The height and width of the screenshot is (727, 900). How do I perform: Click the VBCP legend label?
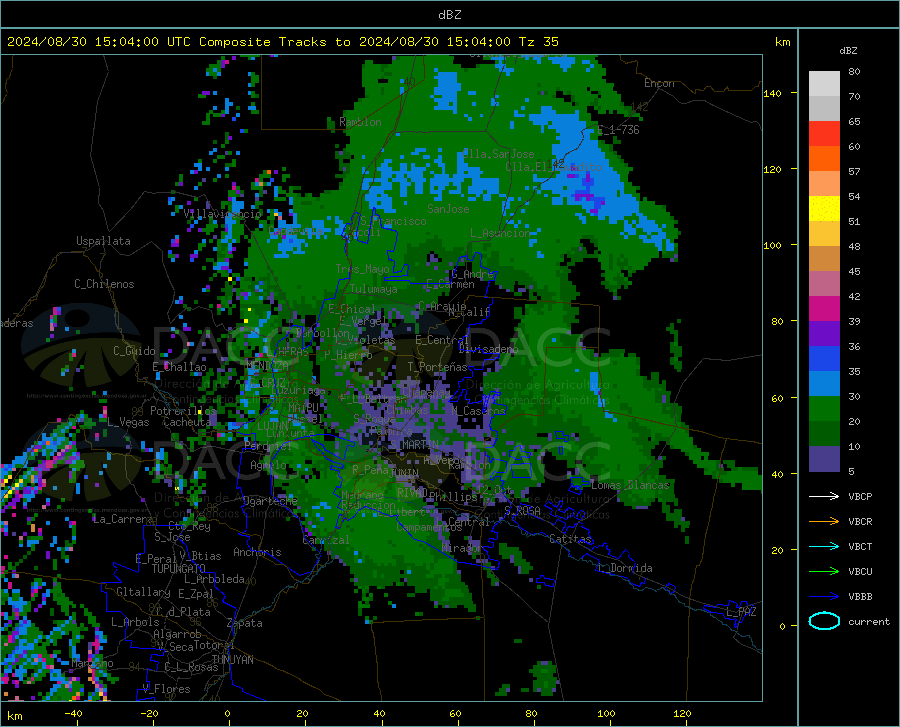click(x=860, y=496)
